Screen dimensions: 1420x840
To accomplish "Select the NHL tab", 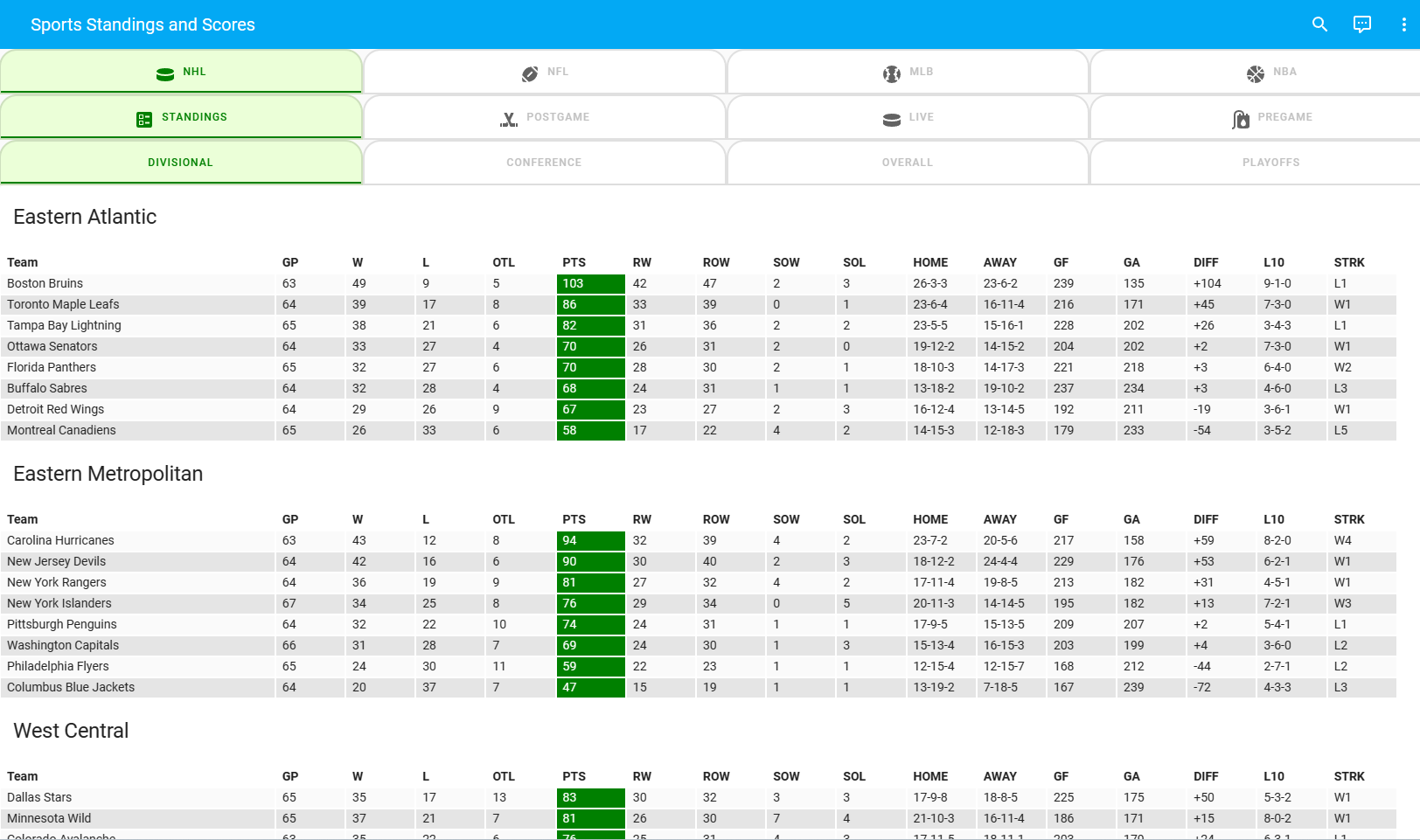I will click(x=181, y=72).
